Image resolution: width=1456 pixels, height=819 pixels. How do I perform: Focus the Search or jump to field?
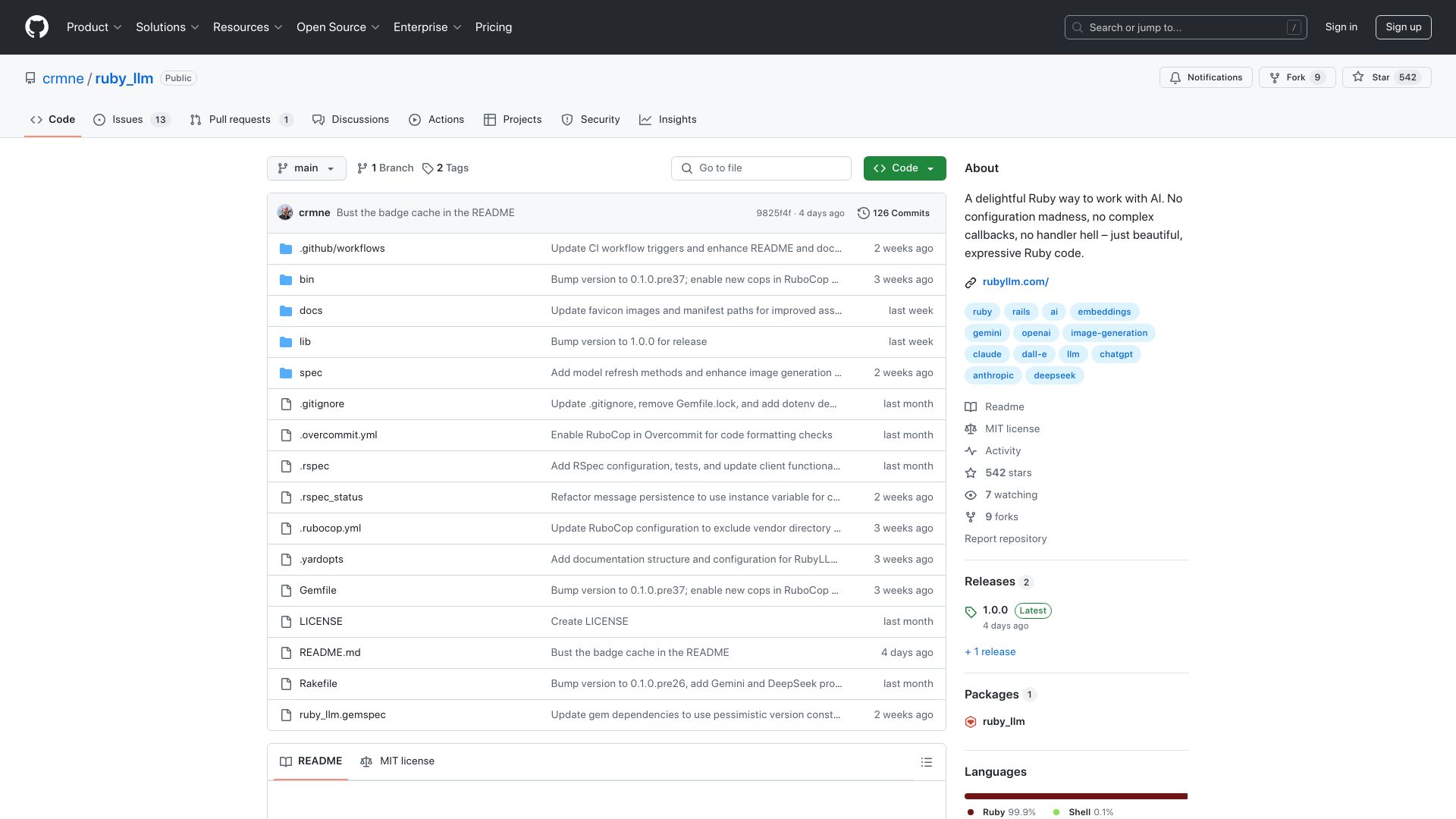(1186, 27)
